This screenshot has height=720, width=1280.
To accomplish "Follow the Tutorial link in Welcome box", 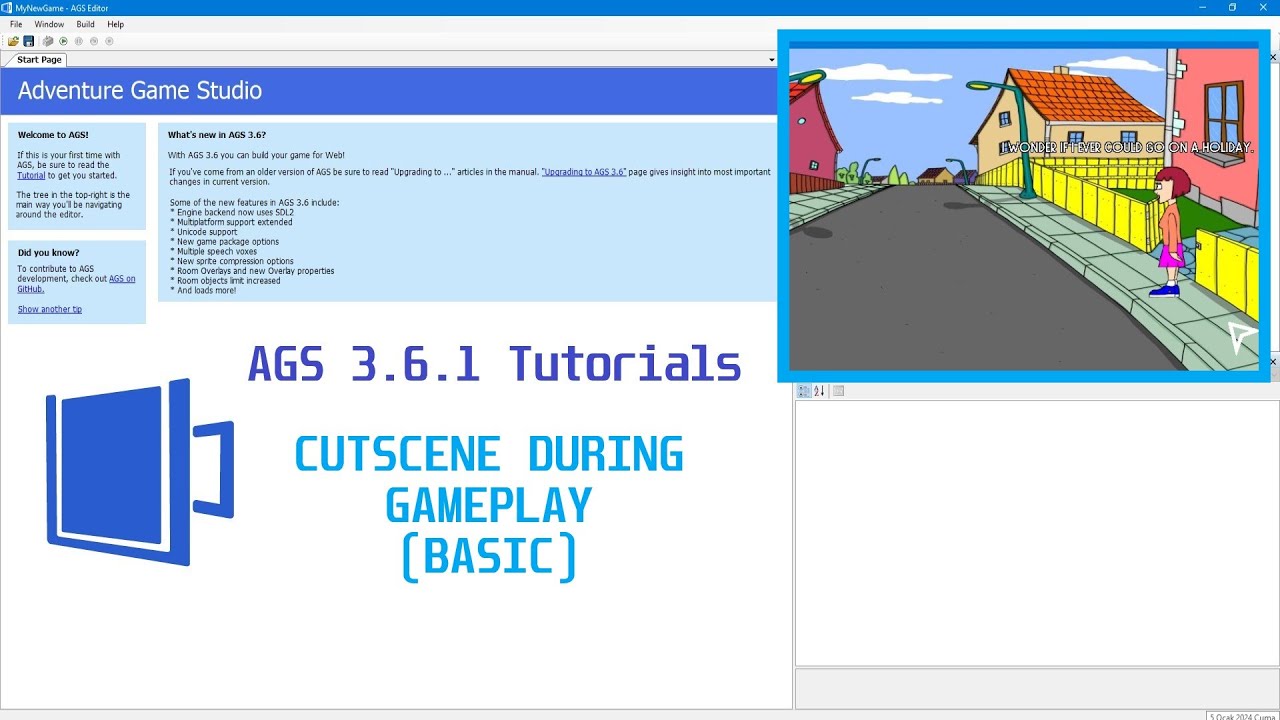I will pos(31,175).
